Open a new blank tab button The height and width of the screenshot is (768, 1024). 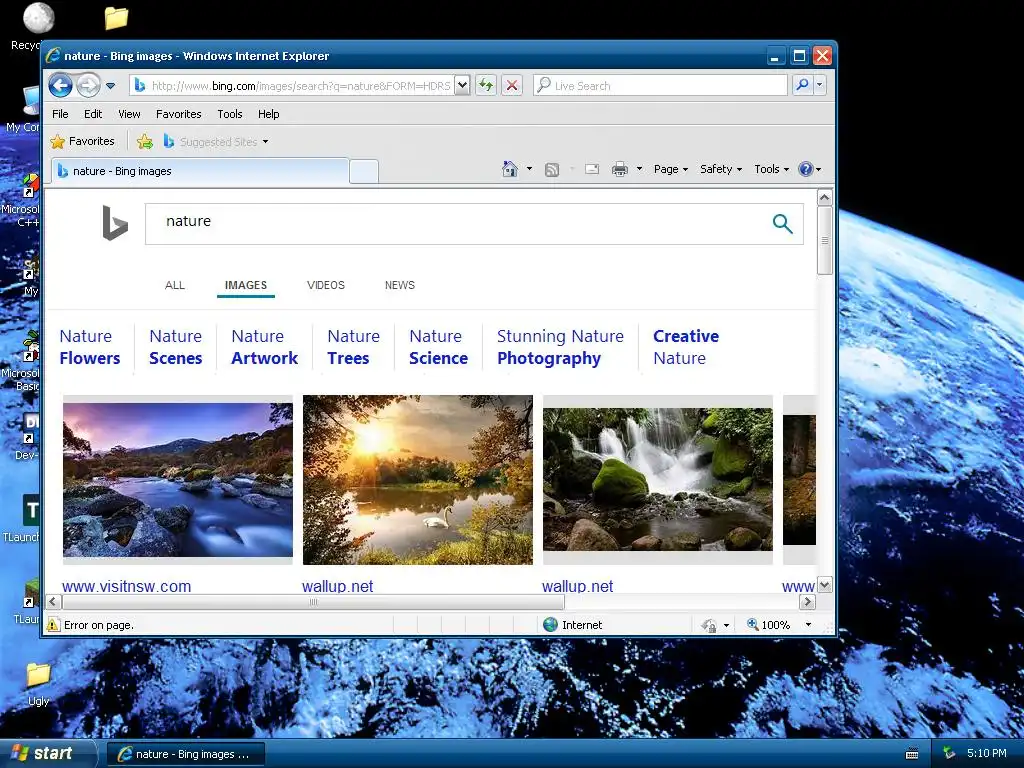point(364,172)
